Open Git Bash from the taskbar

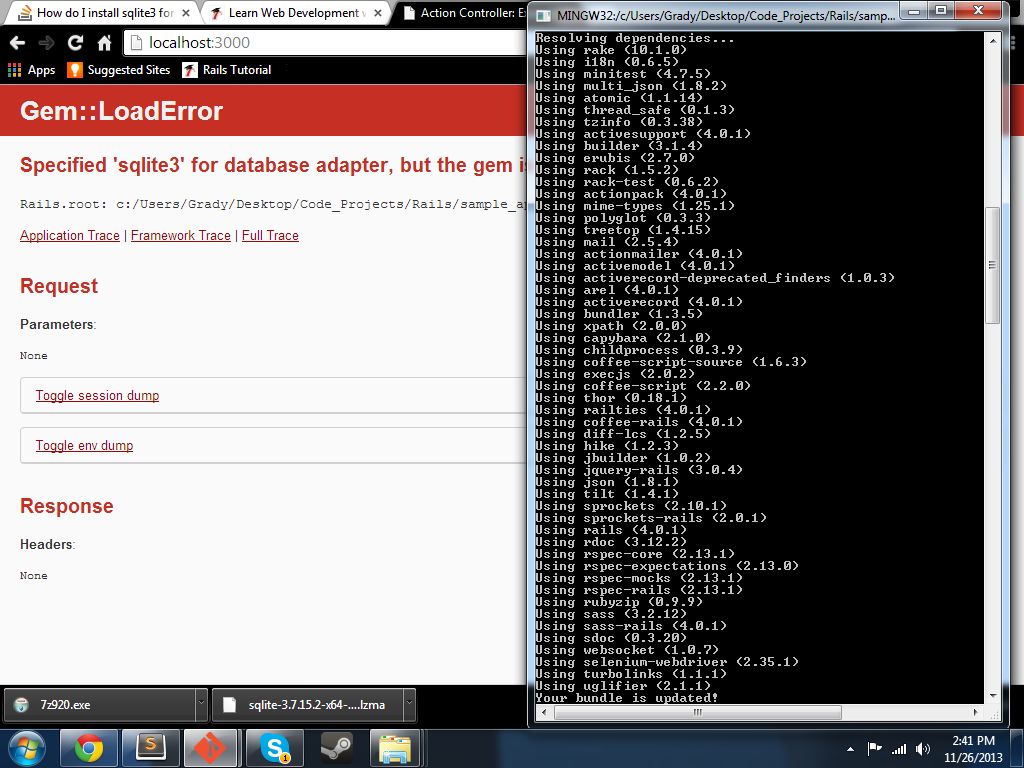click(212, 748)
